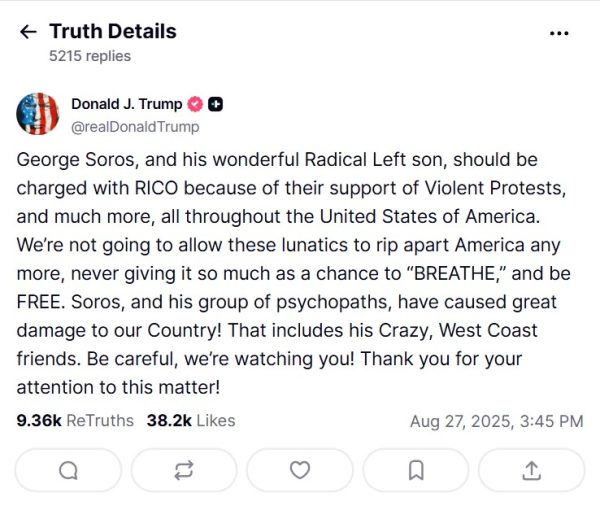Click the Truth Details header title
Image resolution: width=600 pixels, height=510 pixels.
coord(112,31)
